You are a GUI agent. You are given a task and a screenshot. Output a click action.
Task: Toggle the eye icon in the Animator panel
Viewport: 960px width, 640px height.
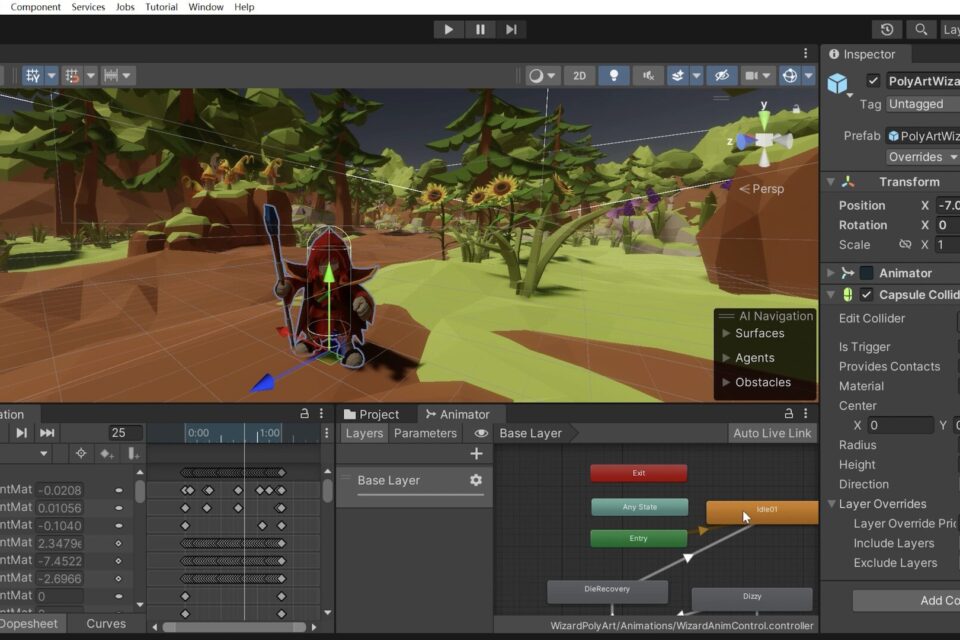pos(481,433)
